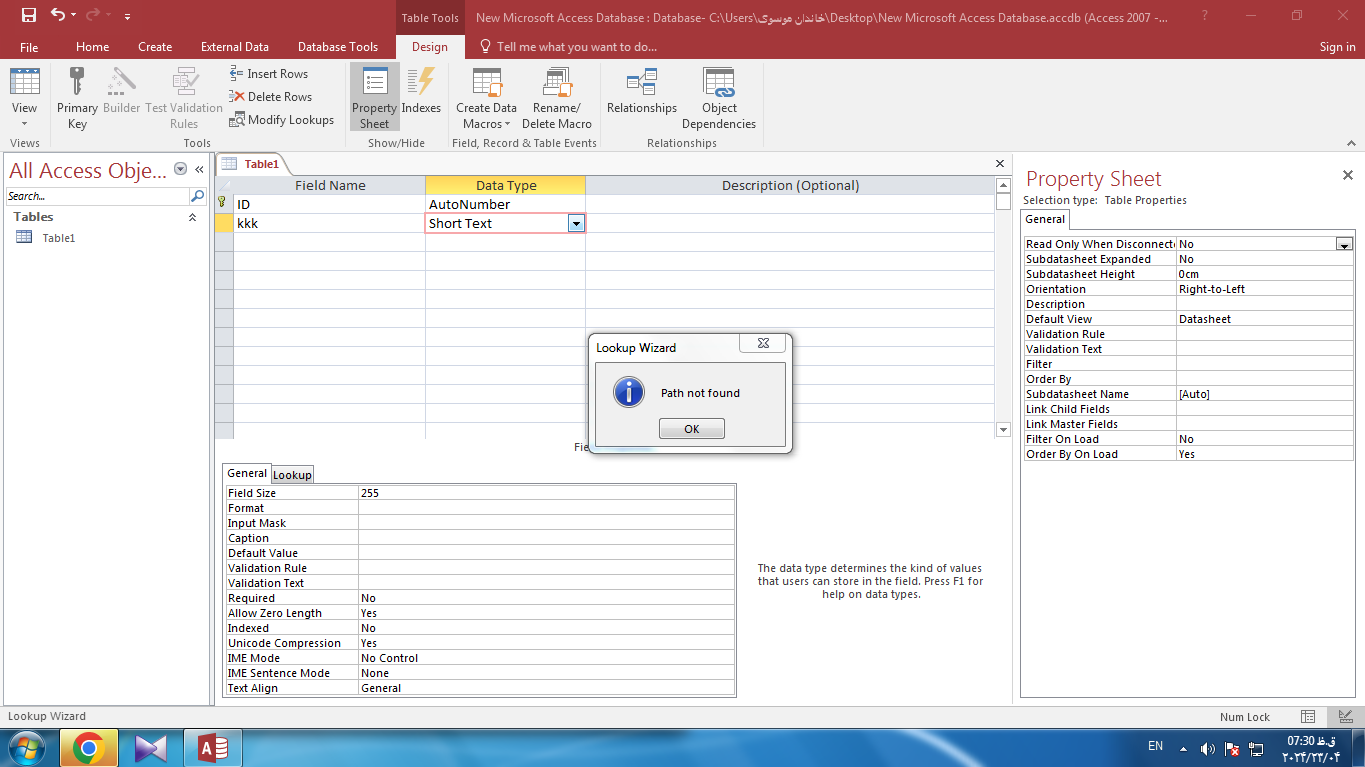Open the Create Data Macros dropdown
This screenshot has width=1365, height=767.
click(486, 98)
